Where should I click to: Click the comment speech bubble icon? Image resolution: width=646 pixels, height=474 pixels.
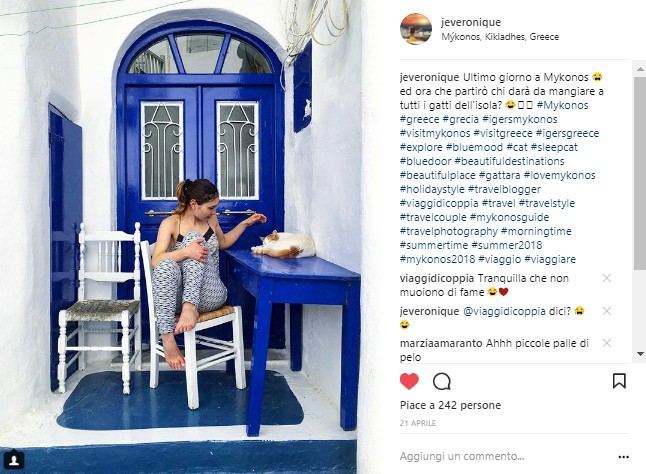point(442,381)
